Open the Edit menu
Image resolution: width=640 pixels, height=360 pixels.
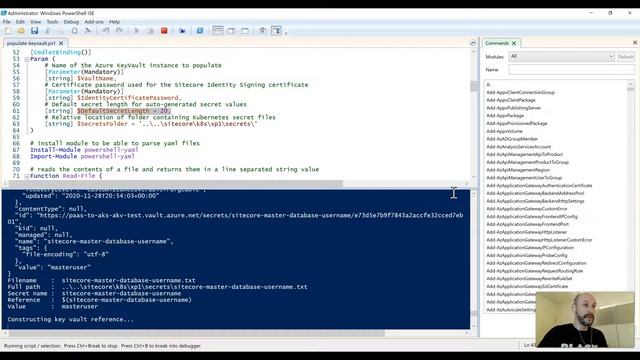pos(20,22)
